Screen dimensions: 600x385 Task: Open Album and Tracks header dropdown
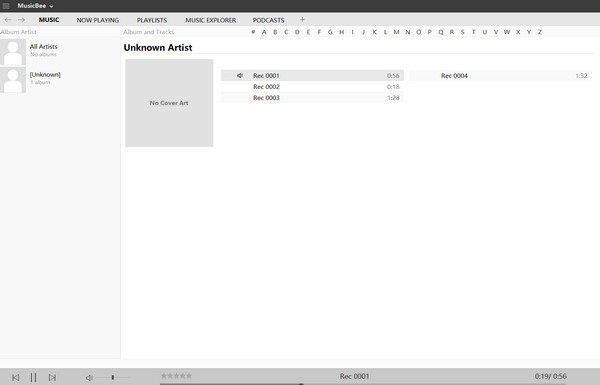pos(148,32)
